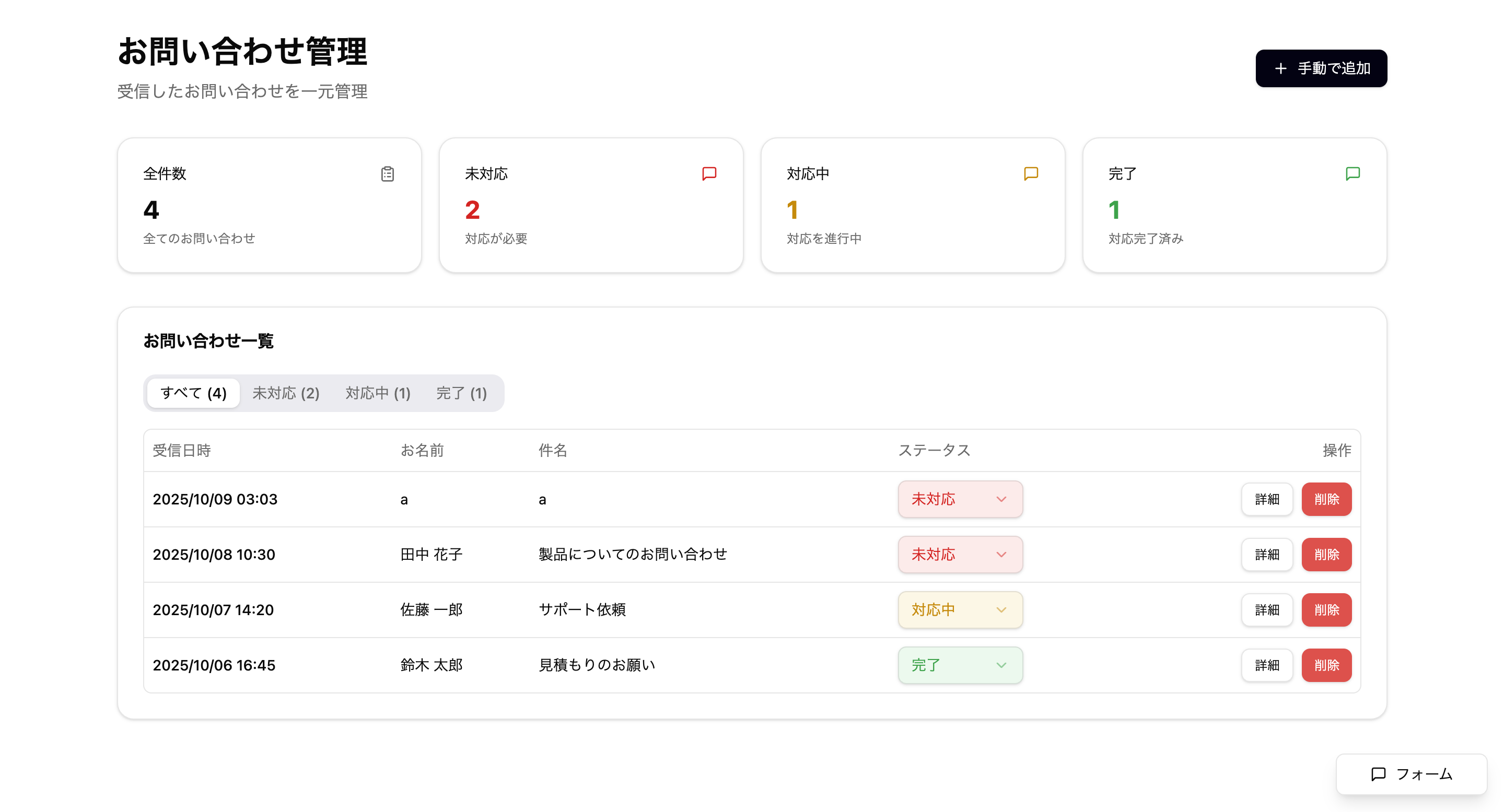Viewport: 1504px width, 812px height.
Task: Click the 手動で追加 button
Action: 1321,68
